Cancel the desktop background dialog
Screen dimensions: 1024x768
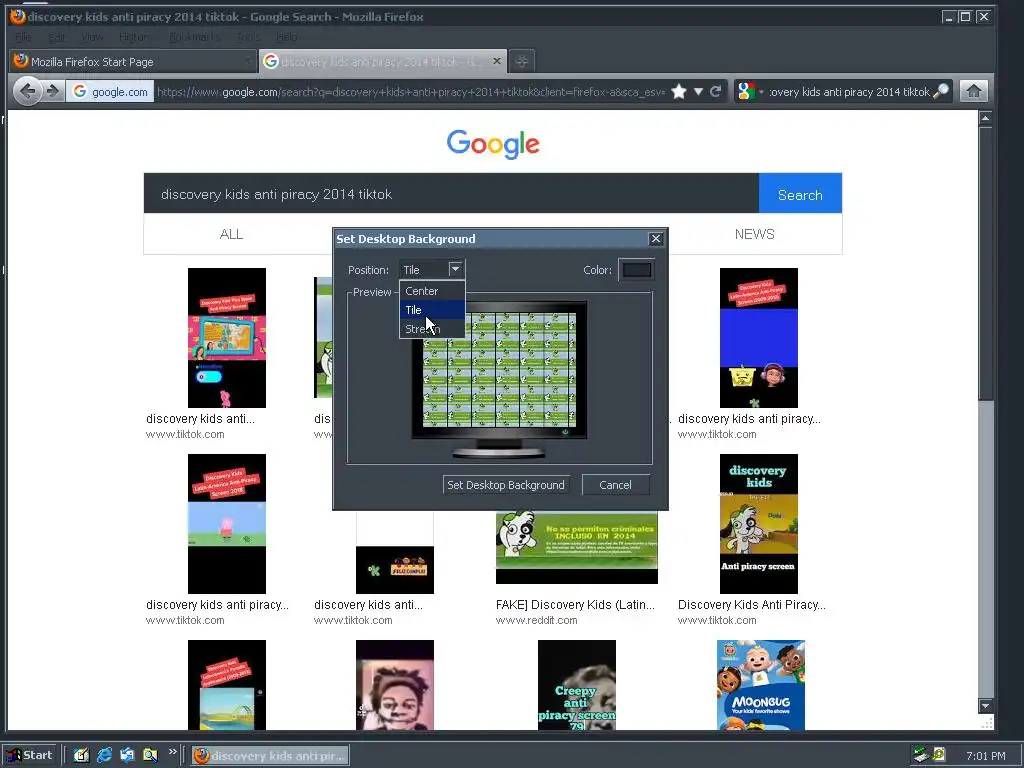point(615,485)
